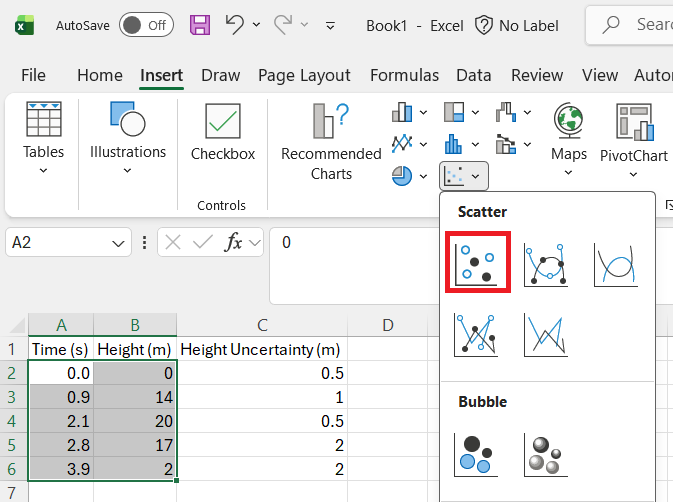Insert a 2-D Bubble chart
The height and width of the screenshot is (502, 673).
pyautogui.click(x=476, y=455)
